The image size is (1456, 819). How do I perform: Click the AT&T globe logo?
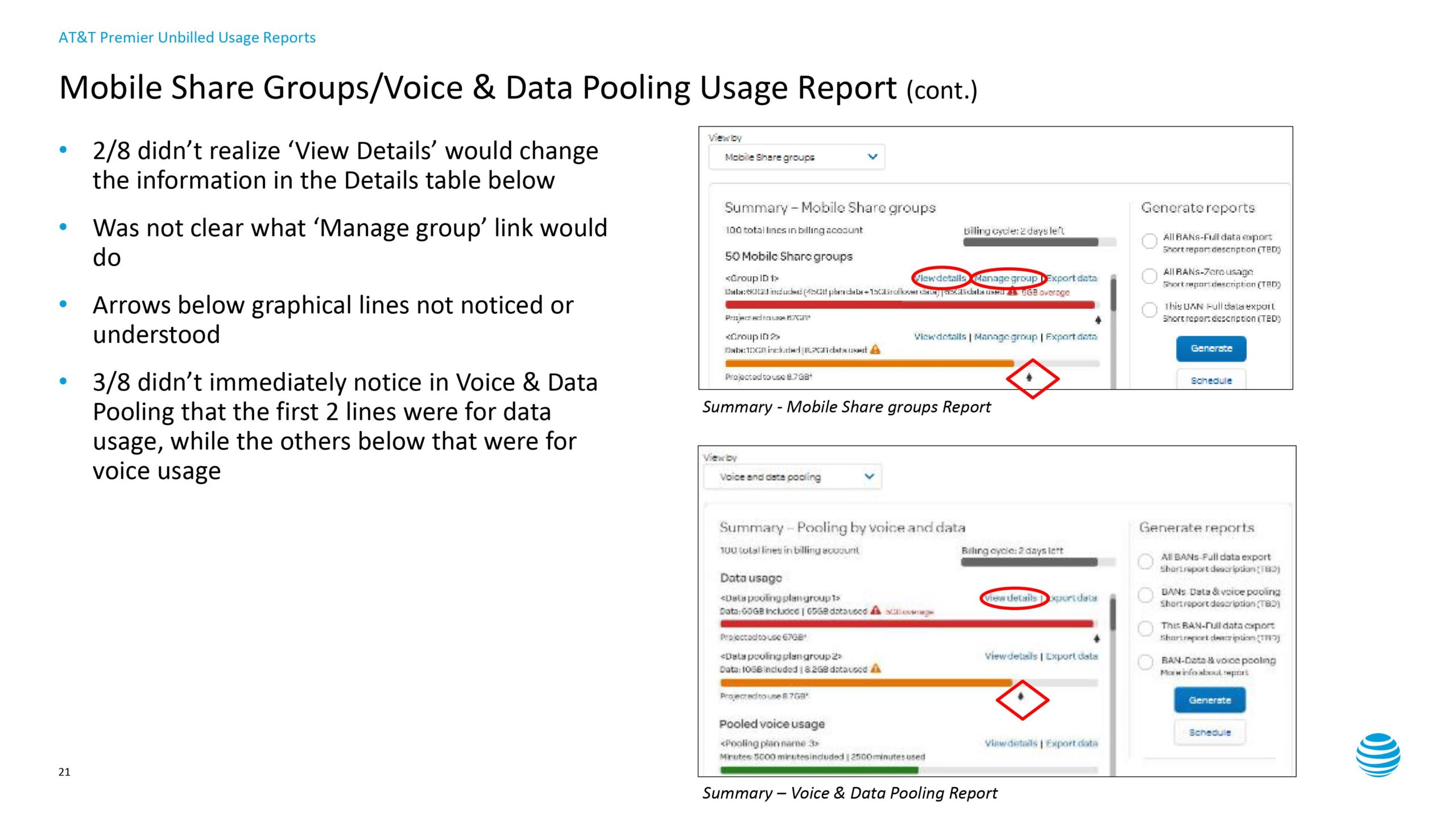pos(1378,755)
